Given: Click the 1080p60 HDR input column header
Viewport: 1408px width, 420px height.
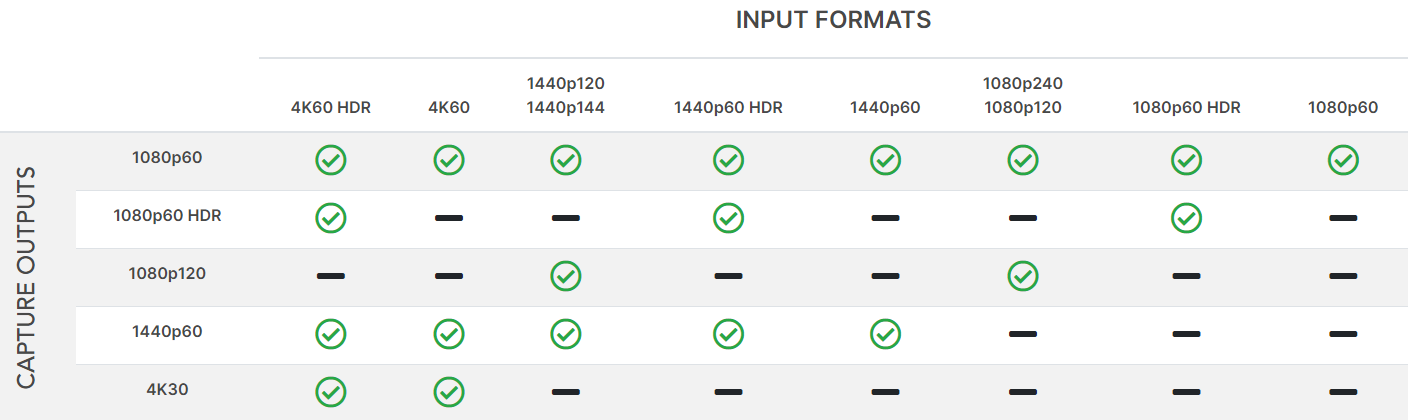Looking at the screenshot, I should coord(1186,108).
